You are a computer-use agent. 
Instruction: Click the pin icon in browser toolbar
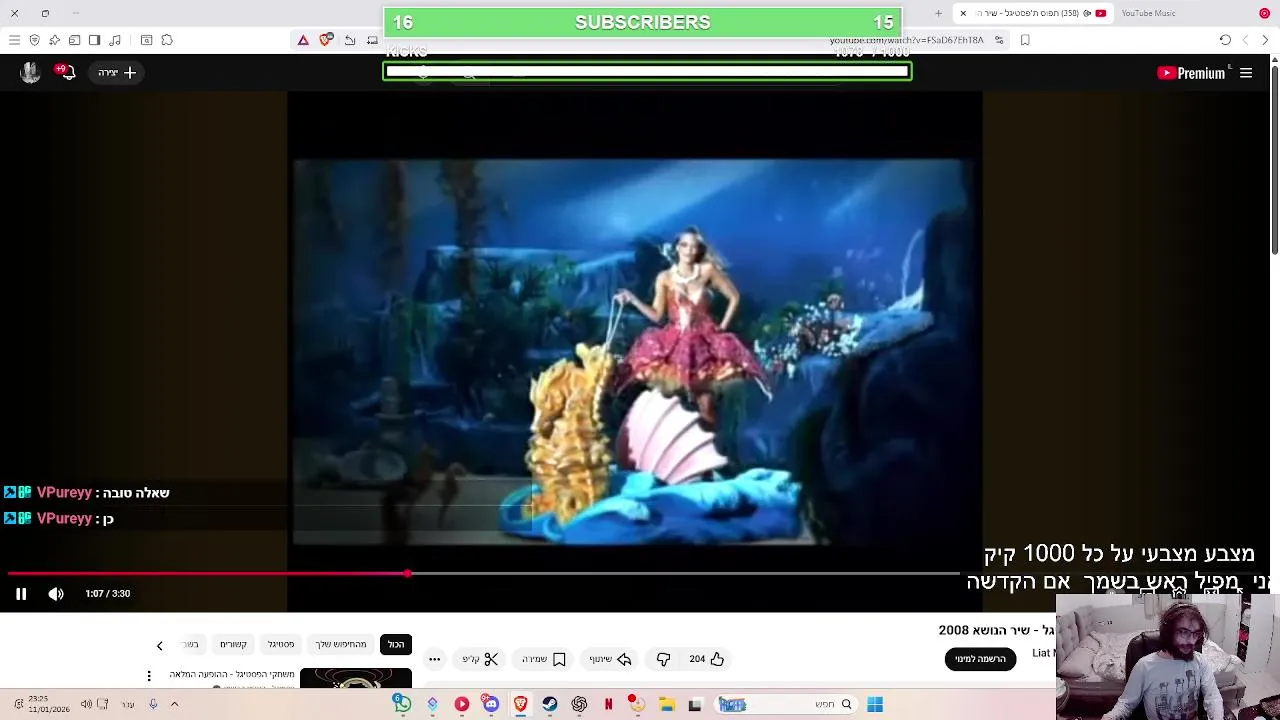click(x=54, y=40)
